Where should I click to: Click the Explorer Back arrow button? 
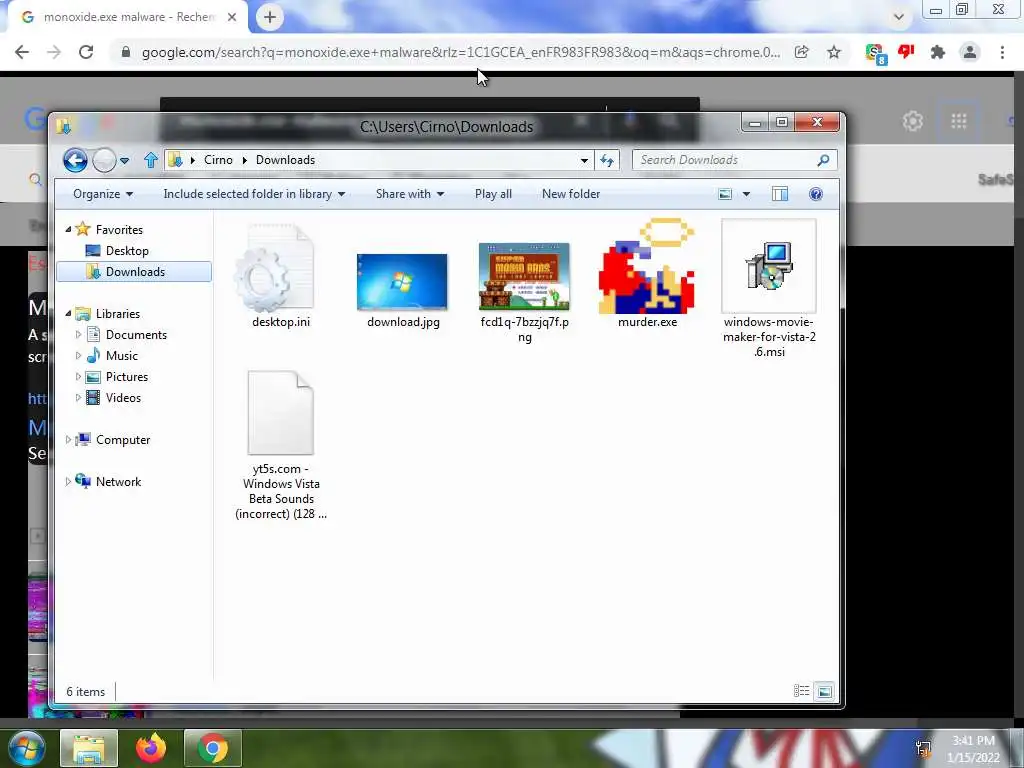point(75,160)
